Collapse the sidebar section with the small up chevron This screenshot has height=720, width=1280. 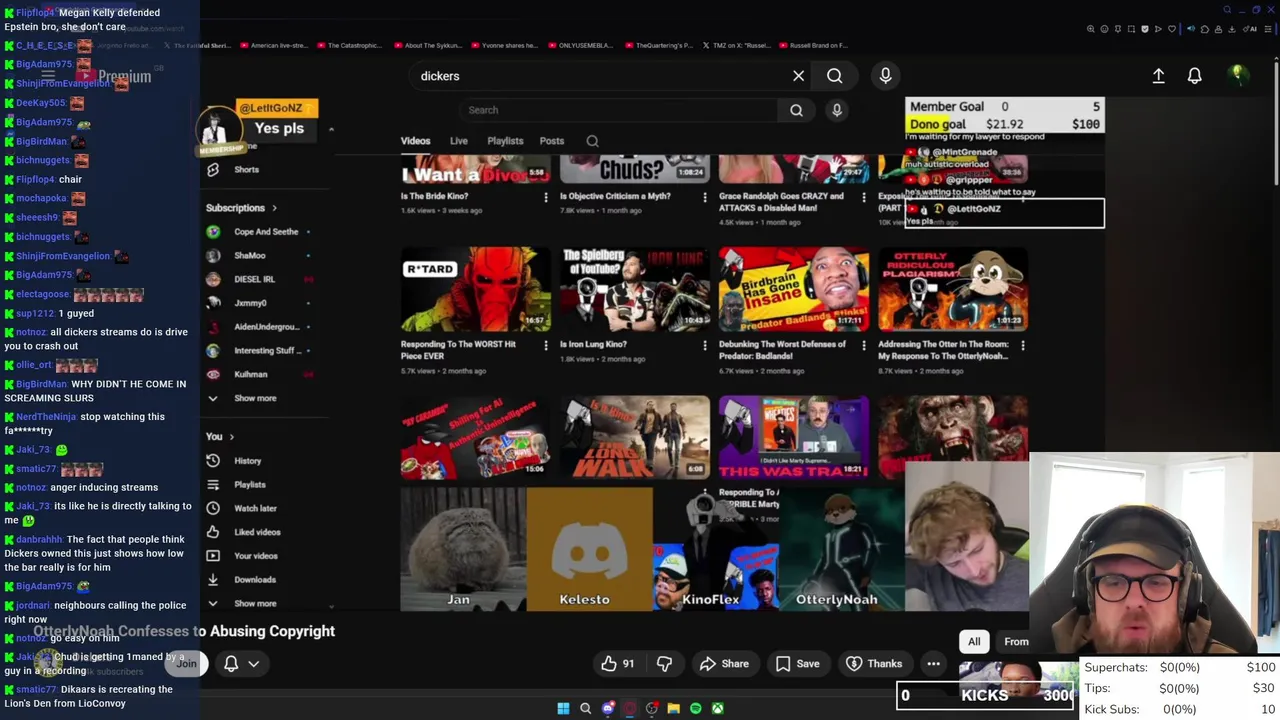tap(331, 129)
